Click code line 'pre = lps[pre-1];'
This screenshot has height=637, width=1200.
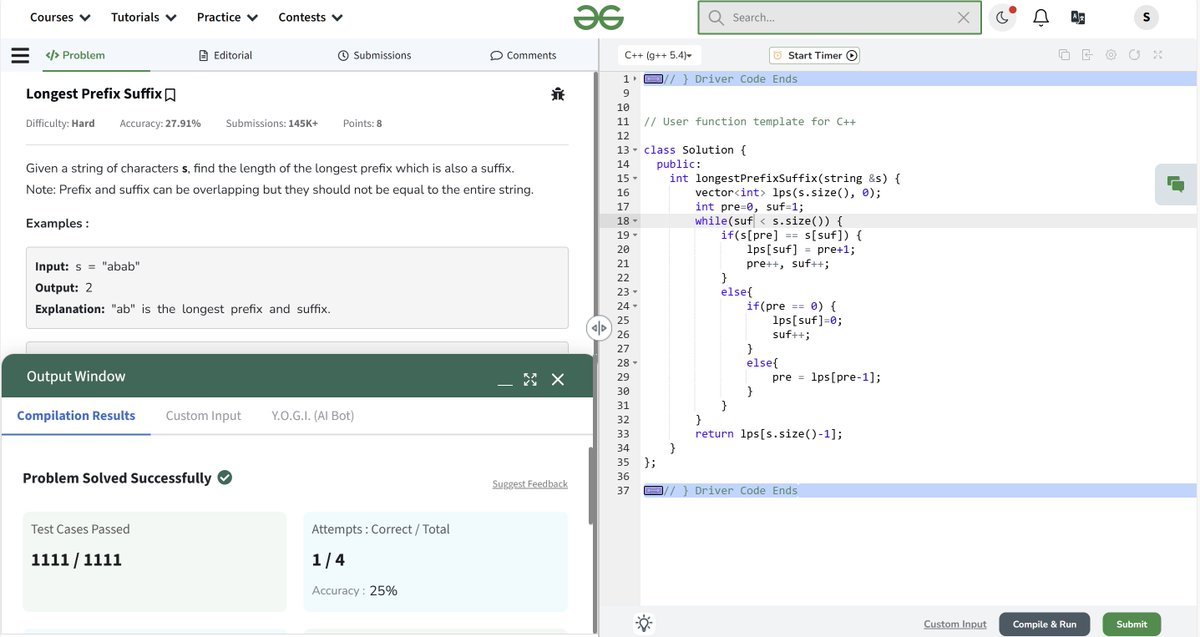click(826, 377)
